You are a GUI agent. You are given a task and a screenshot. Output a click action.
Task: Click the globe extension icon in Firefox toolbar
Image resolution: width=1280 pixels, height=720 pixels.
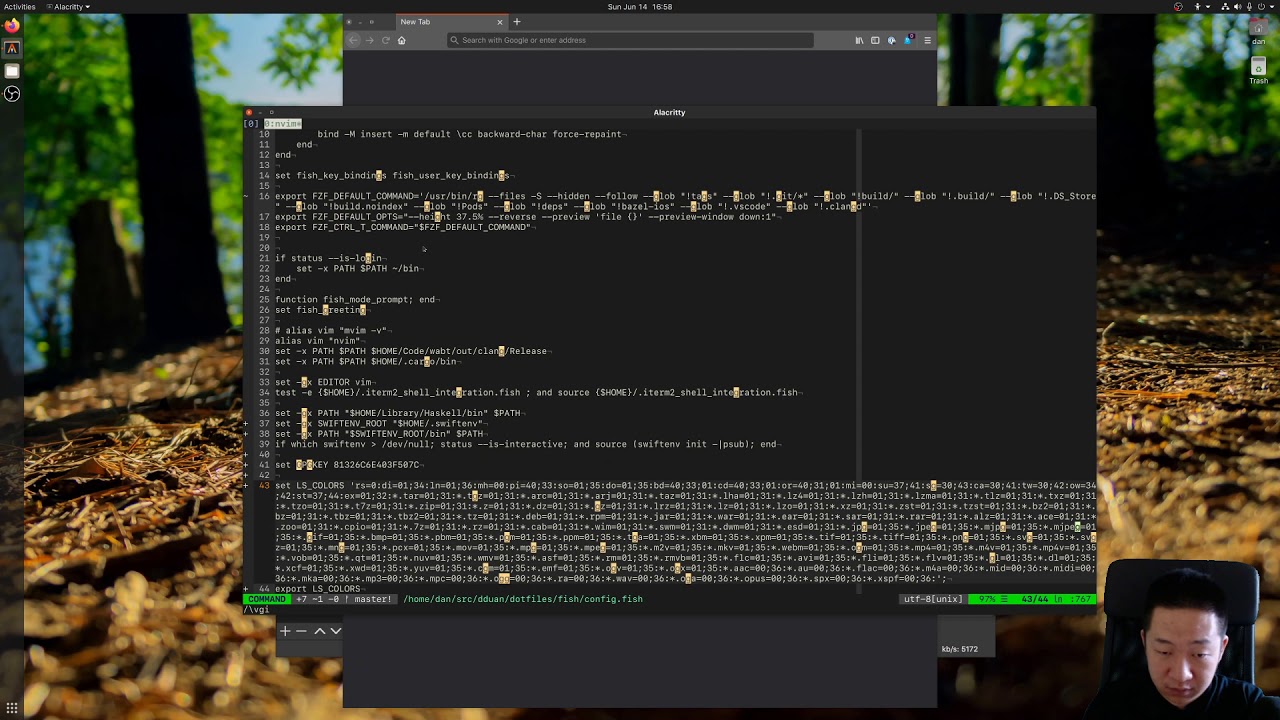point(892,40)
